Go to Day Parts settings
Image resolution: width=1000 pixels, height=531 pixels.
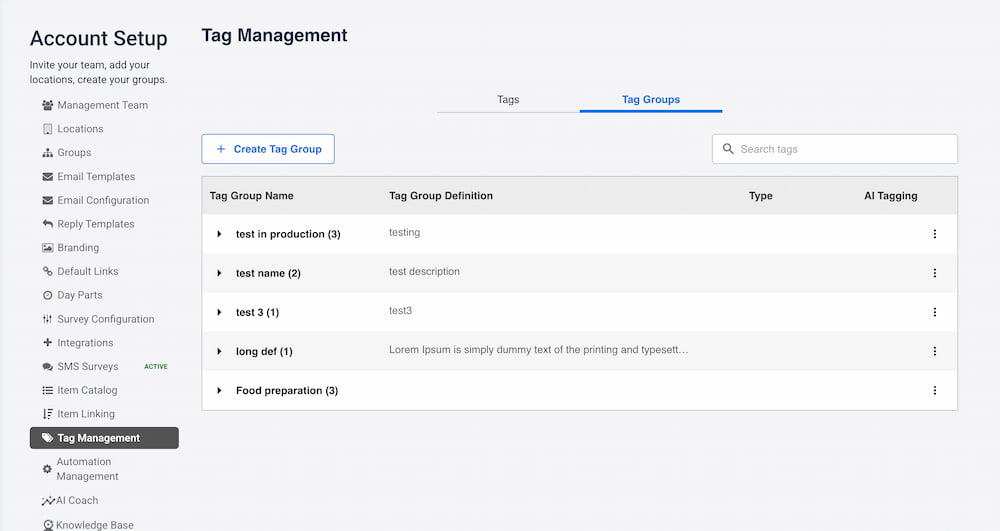click(80, 295)
